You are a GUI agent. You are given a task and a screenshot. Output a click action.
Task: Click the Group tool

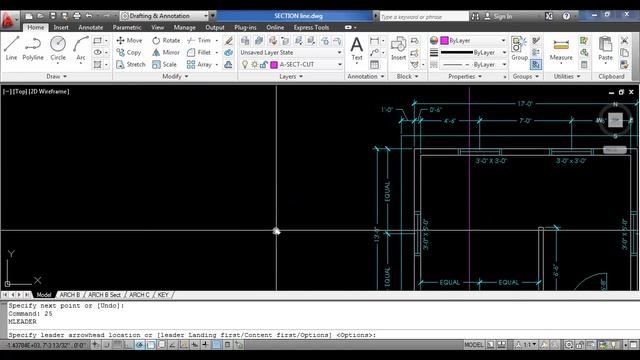[x=519, y=48]
